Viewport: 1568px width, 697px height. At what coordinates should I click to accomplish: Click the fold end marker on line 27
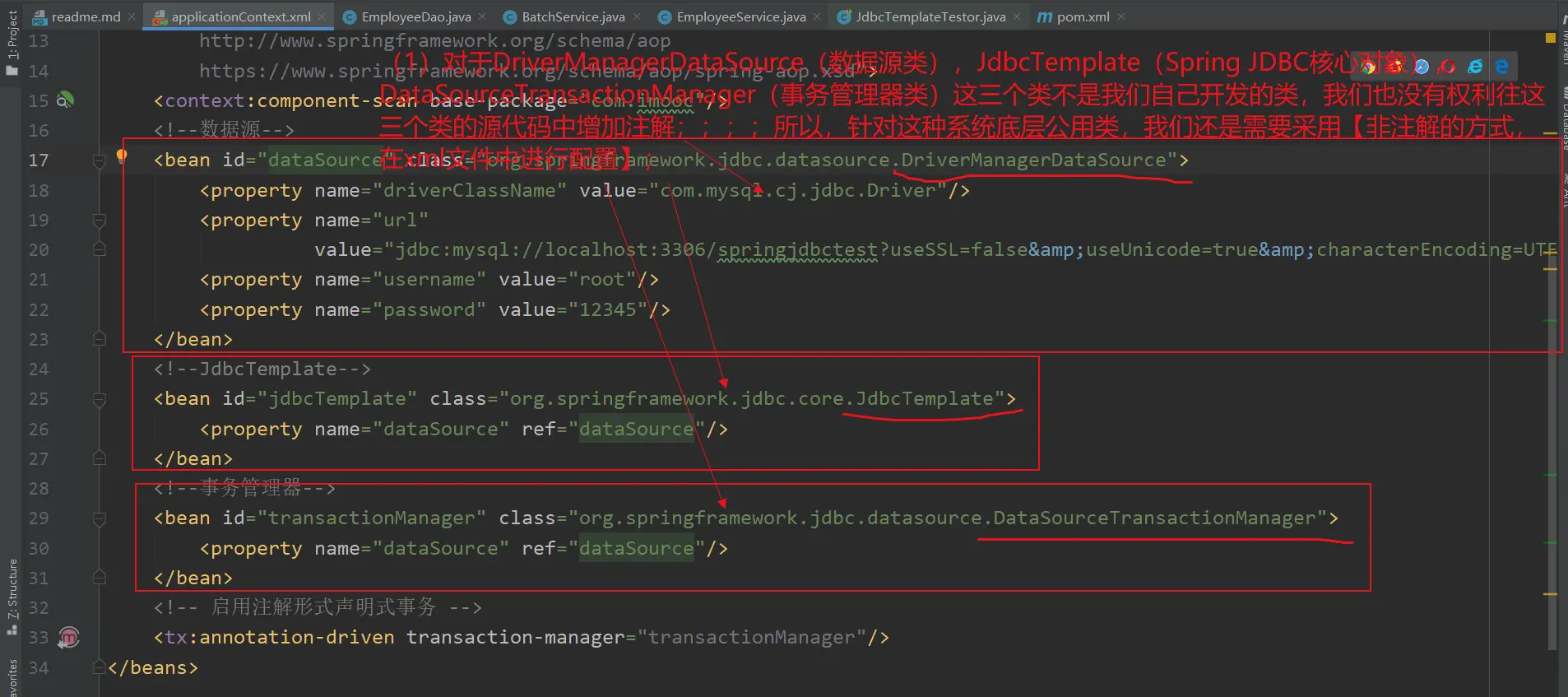click(x=100, y=458)
